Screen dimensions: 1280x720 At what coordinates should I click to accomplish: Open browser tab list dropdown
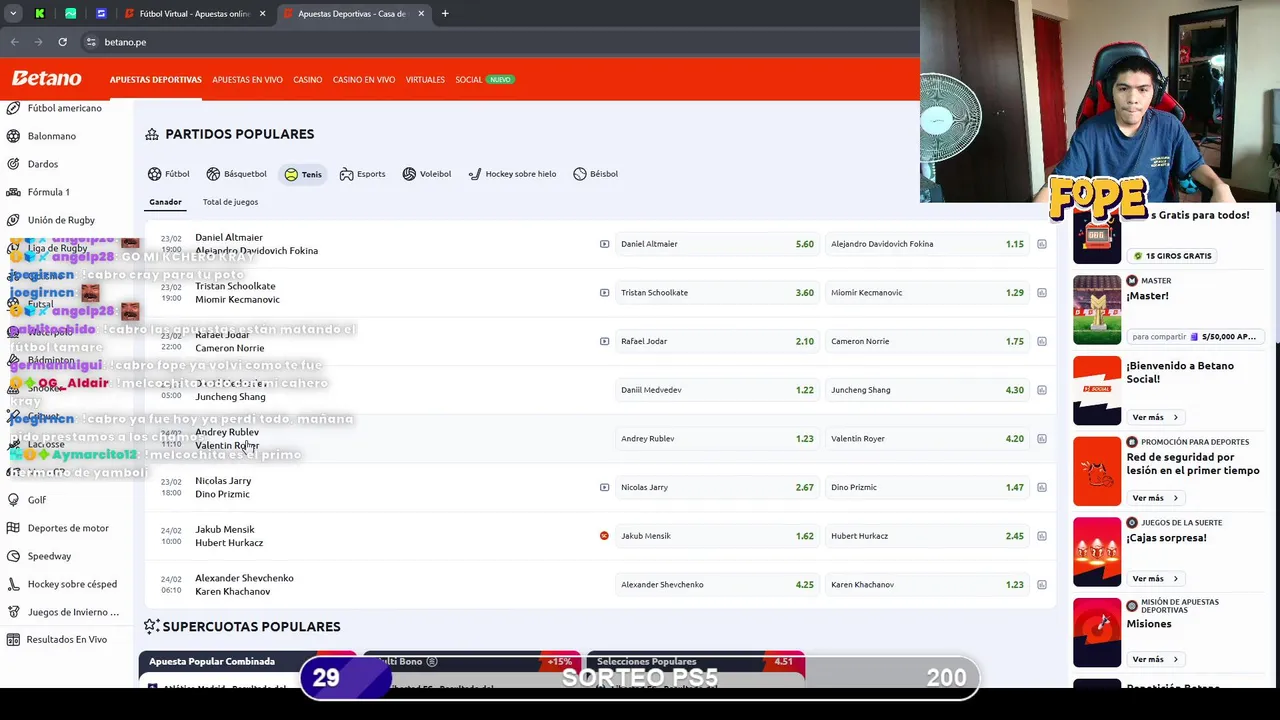coord(13,14)
